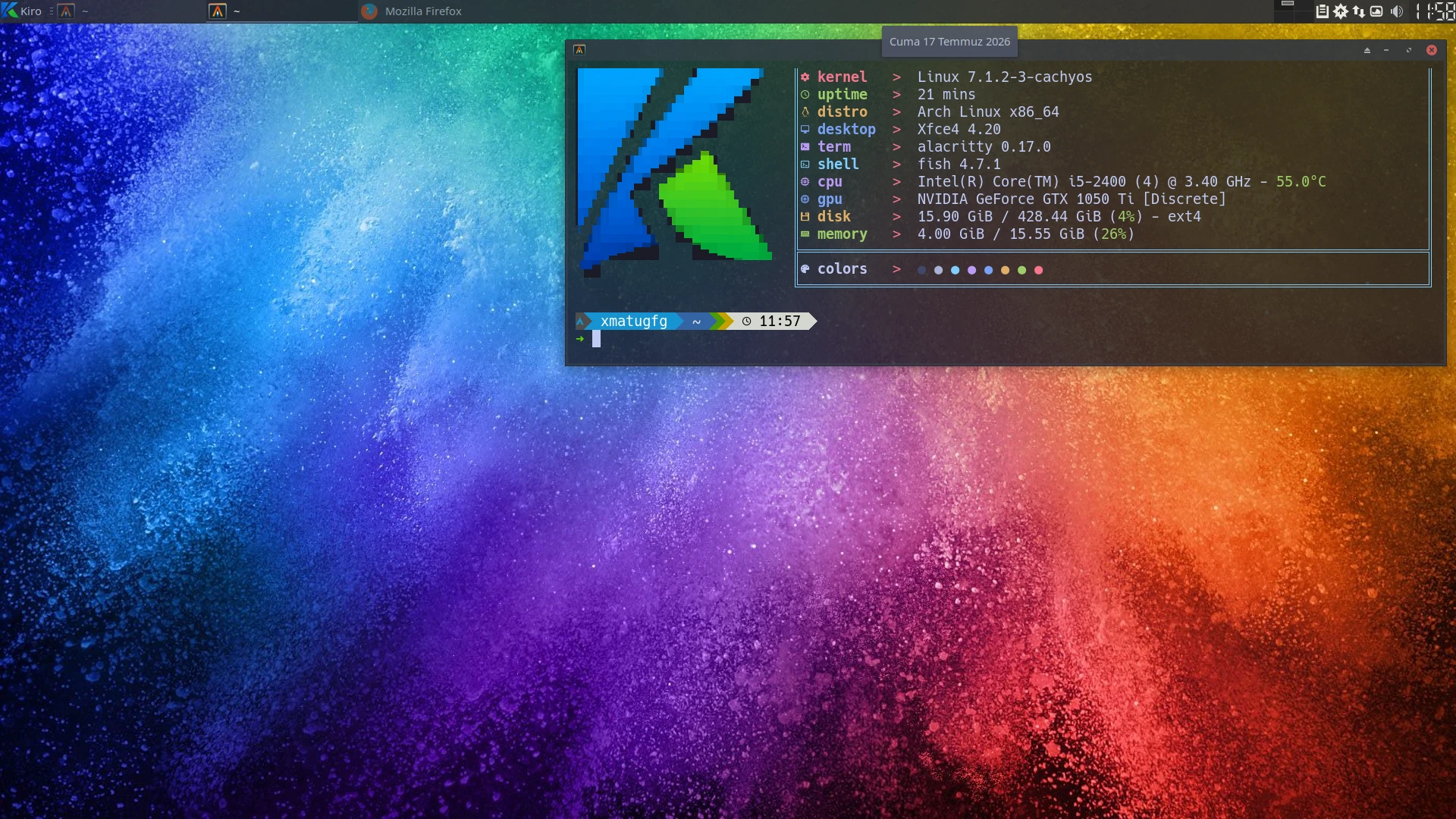Switch to the Mozilla Firefox taskbar window
1456x819 pixels.
[x=413, y=11]
